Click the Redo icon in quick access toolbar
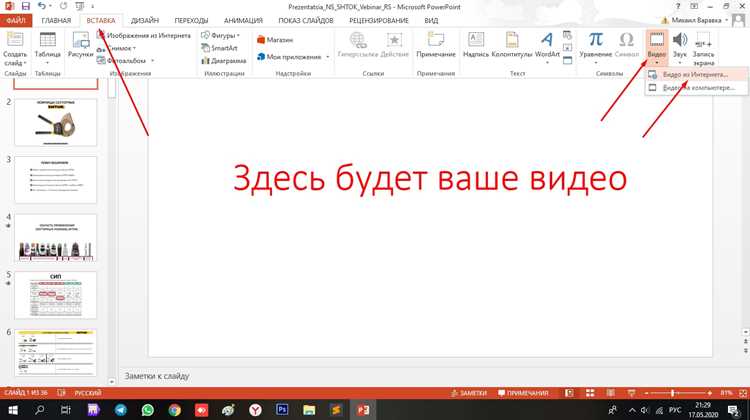The width and height of the screenshot is (750, 420). (64, 6)
